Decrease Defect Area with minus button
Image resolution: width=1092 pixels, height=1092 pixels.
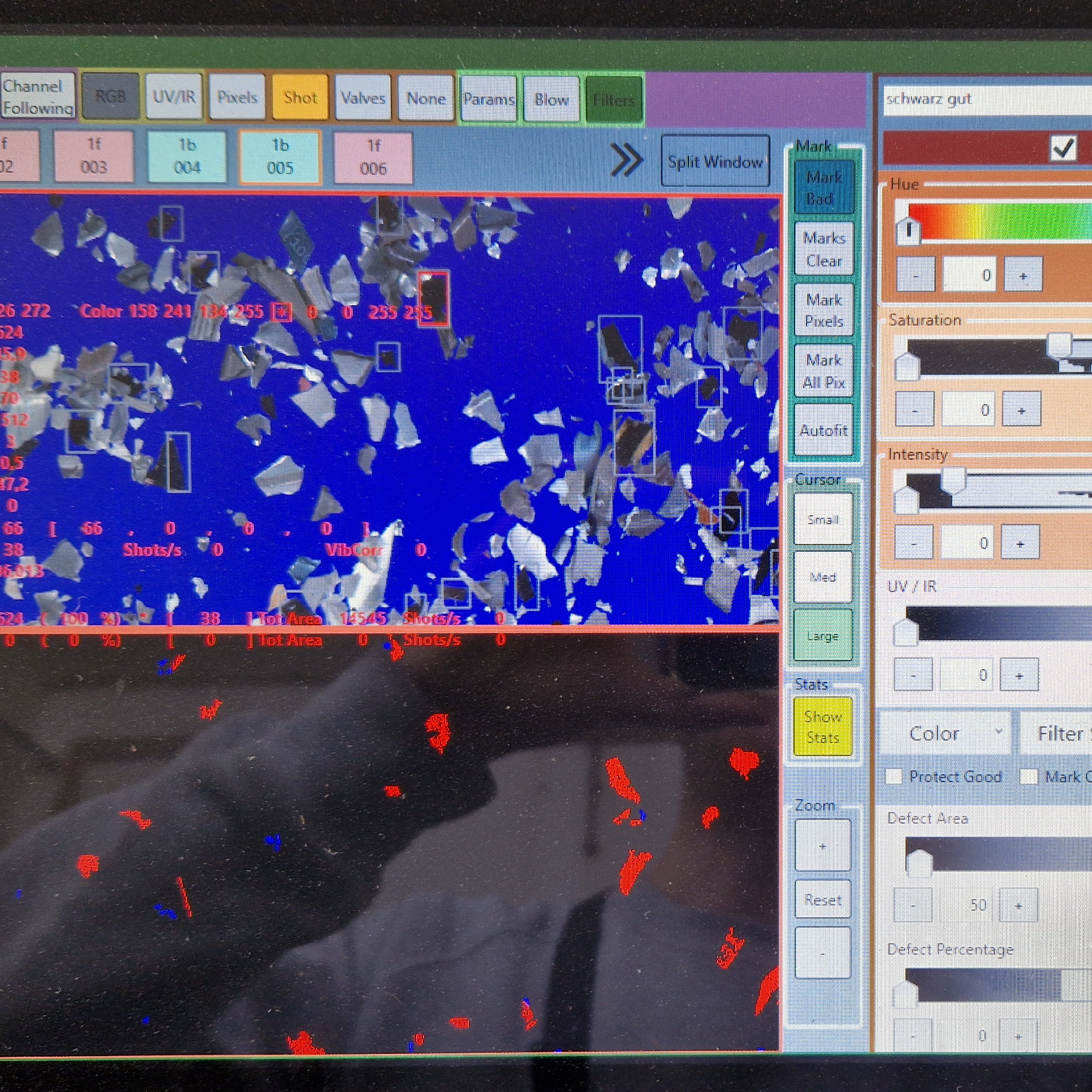pyautogui.click(x=912, y=905)
